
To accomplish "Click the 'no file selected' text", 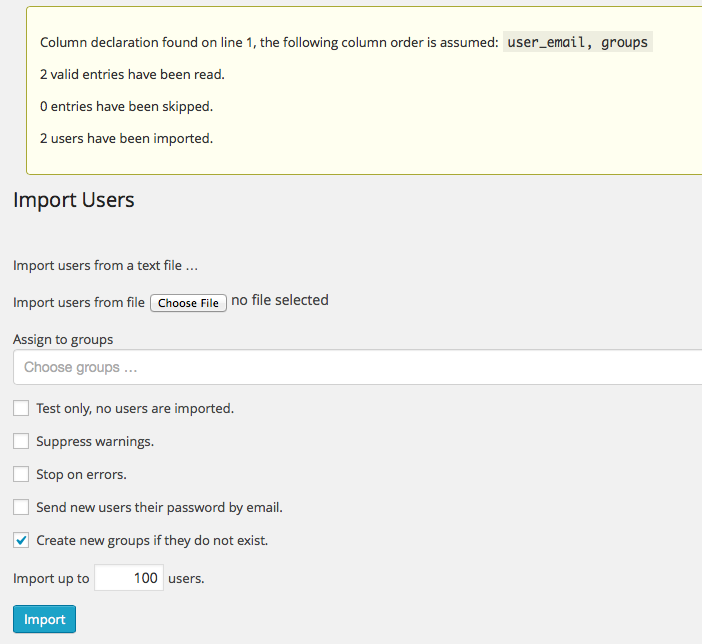I will (x=280, y=300).
